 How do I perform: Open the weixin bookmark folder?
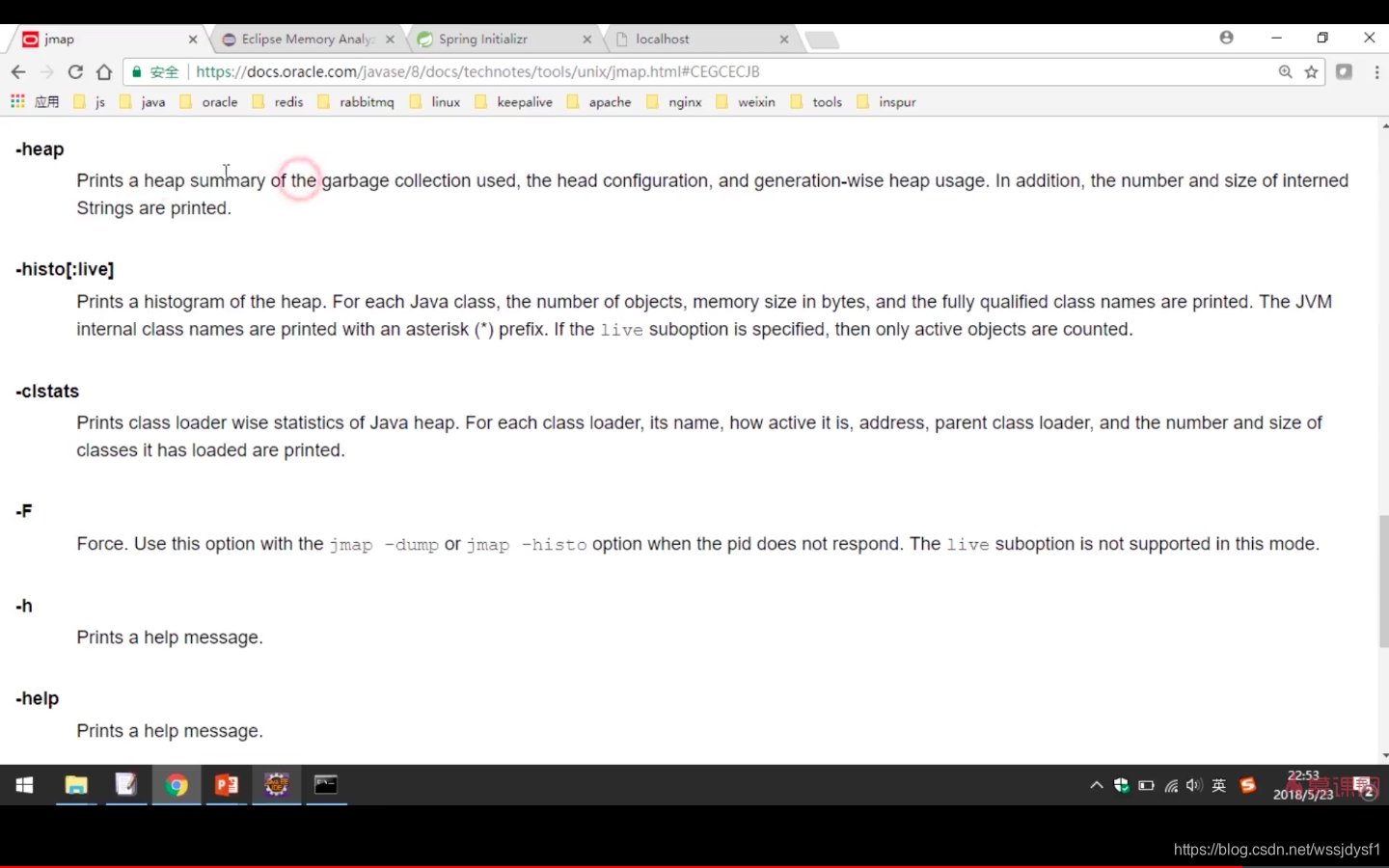pyautogui.click(x=746, y=102)
